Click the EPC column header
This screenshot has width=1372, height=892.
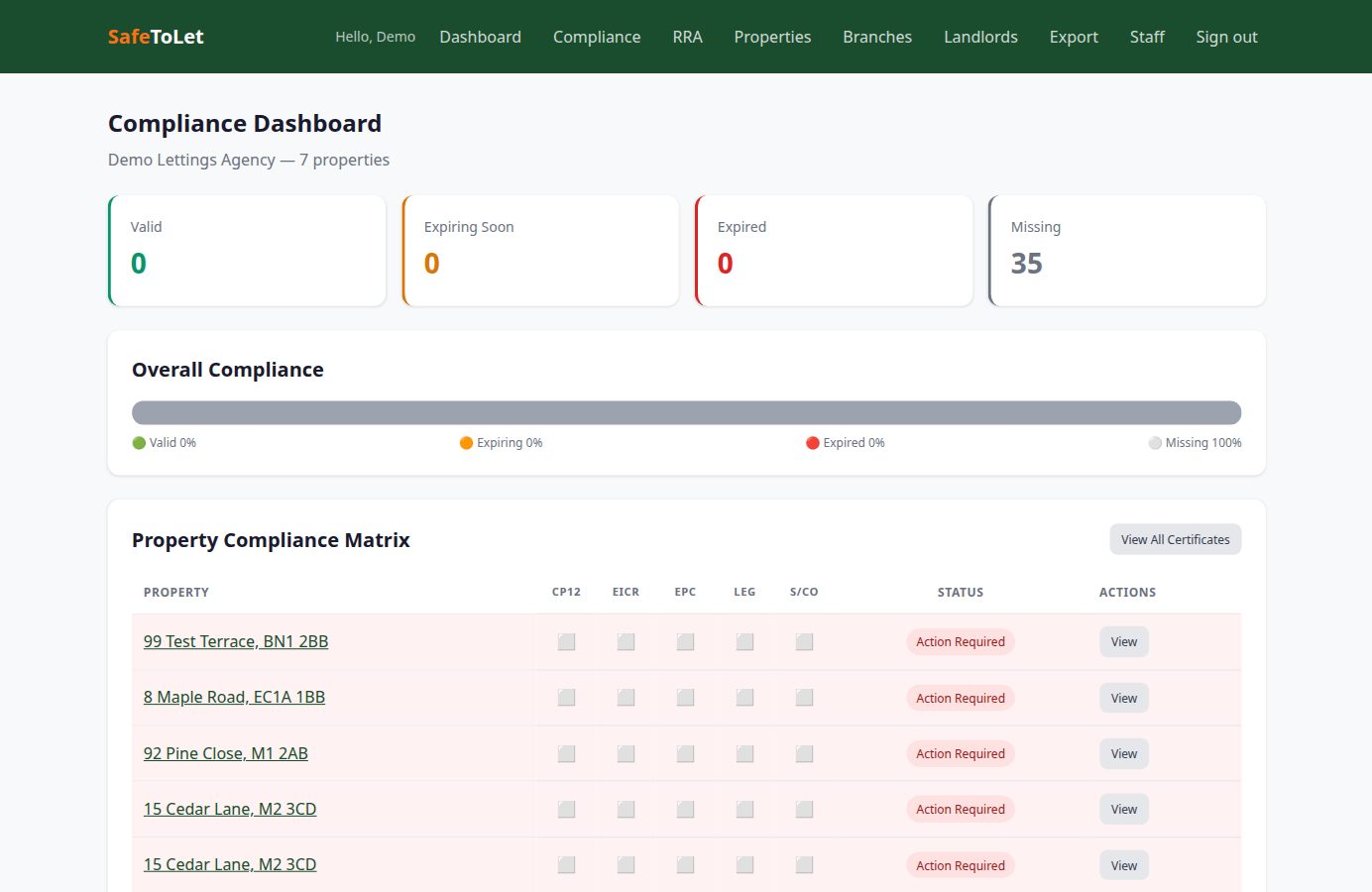click(685, 593)
